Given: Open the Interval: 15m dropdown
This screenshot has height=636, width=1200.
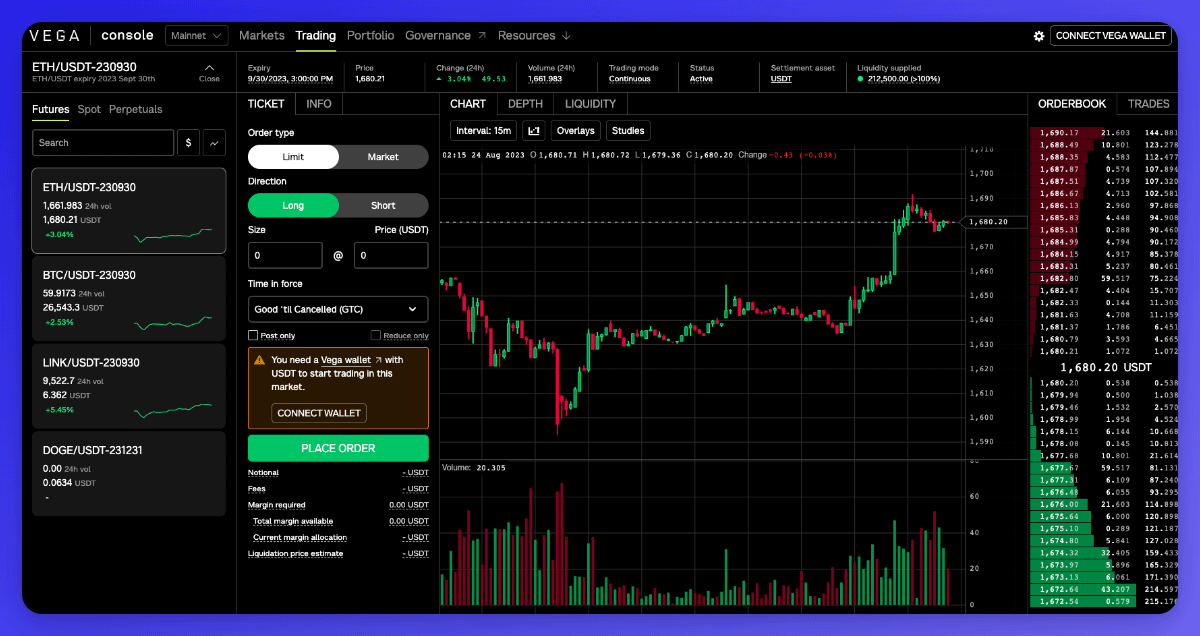Looking at the screenshot, I should click(x=483, y=130).
